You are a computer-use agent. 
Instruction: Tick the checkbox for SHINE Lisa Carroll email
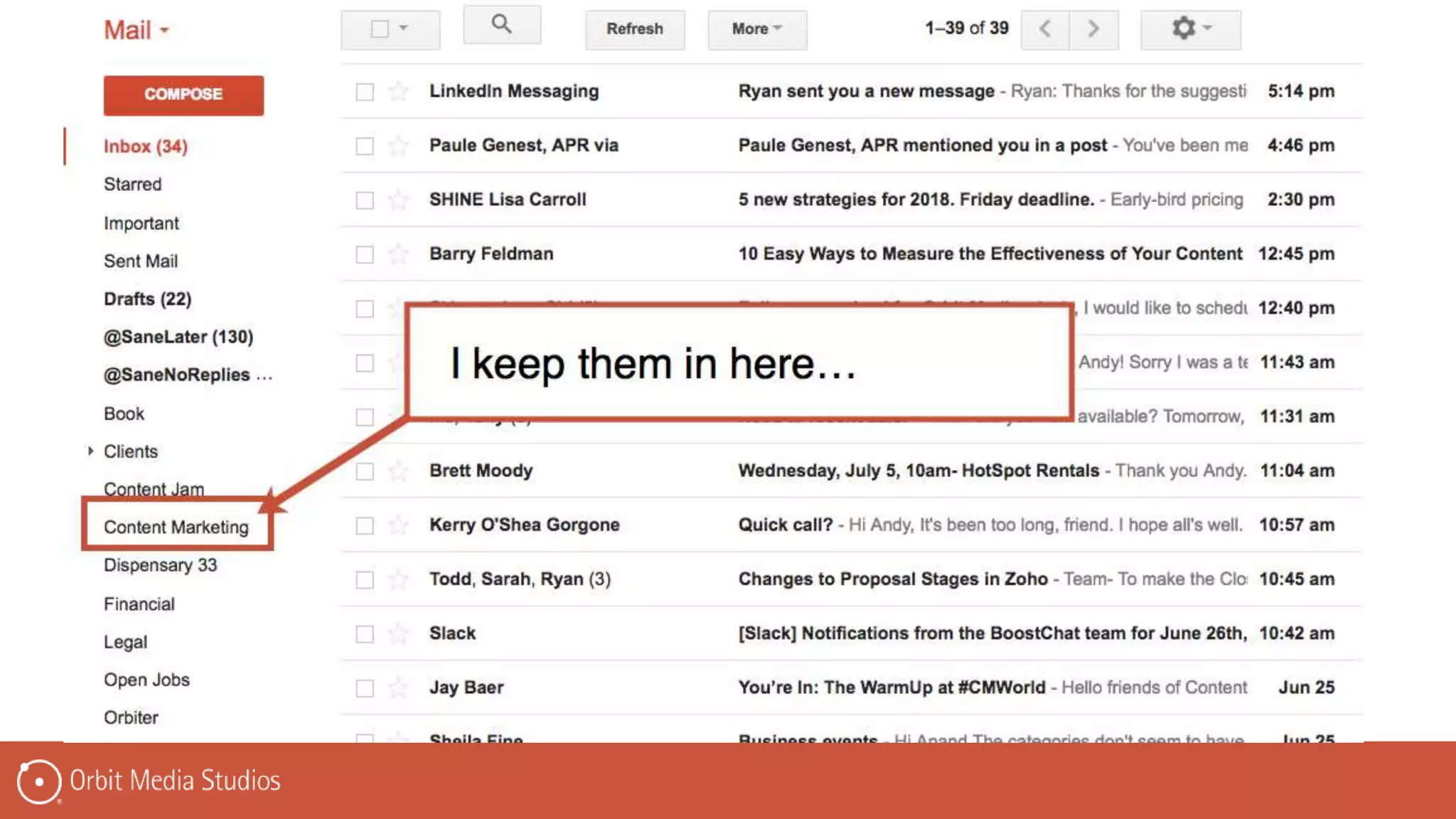[x=365, y=200]
